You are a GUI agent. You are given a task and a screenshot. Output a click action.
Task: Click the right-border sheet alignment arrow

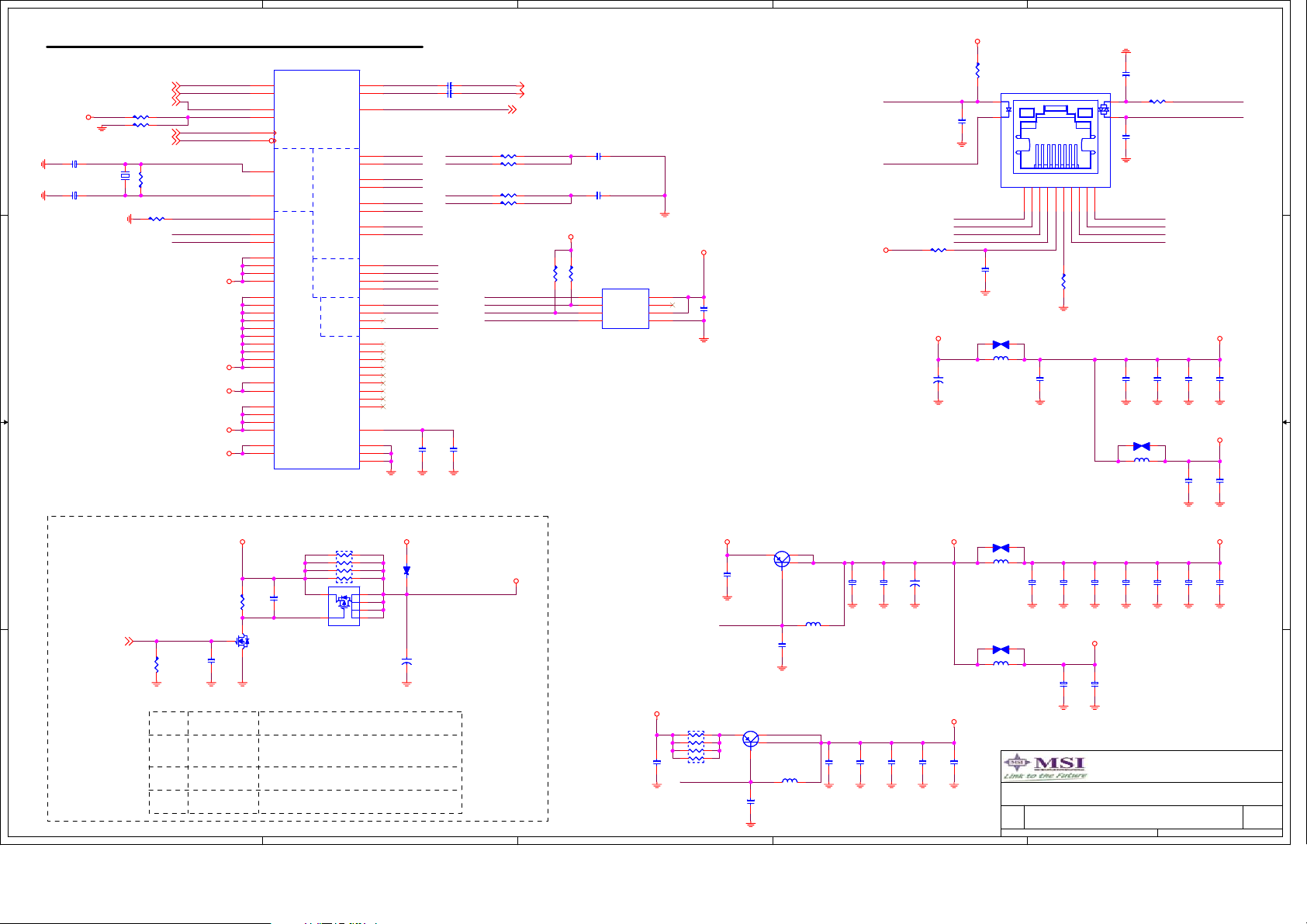(x=1285, y=422)
